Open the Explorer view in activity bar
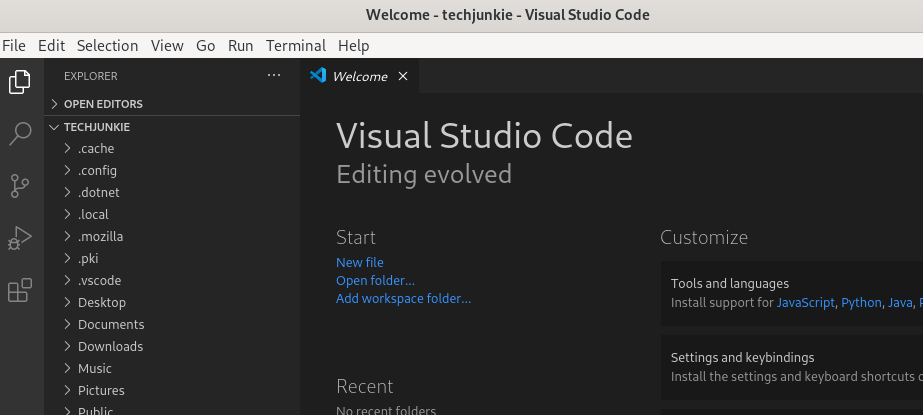Viewport: 923px width, 415px height. (x=20, y=82)
